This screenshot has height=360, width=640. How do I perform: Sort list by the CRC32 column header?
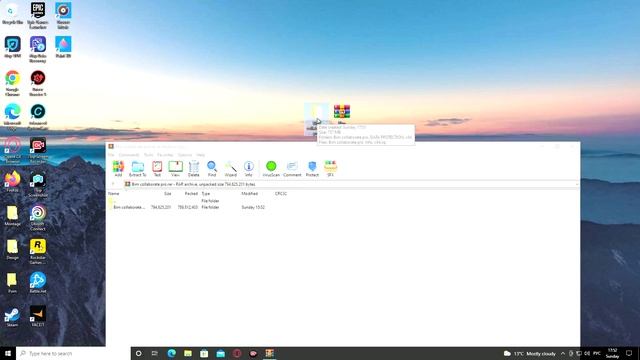[x=281, y=193]
